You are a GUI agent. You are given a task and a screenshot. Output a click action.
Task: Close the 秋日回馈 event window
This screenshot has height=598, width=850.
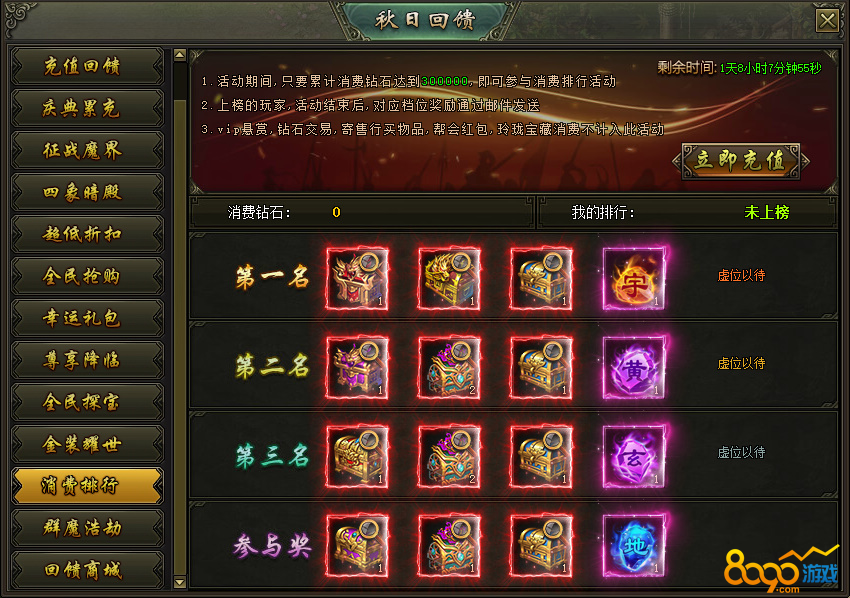click(827, 21)
